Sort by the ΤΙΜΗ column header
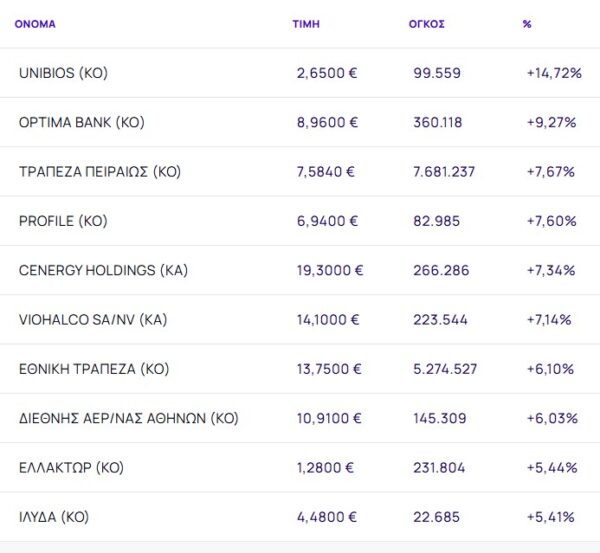 pyautogui.click(x=305, y=23)
